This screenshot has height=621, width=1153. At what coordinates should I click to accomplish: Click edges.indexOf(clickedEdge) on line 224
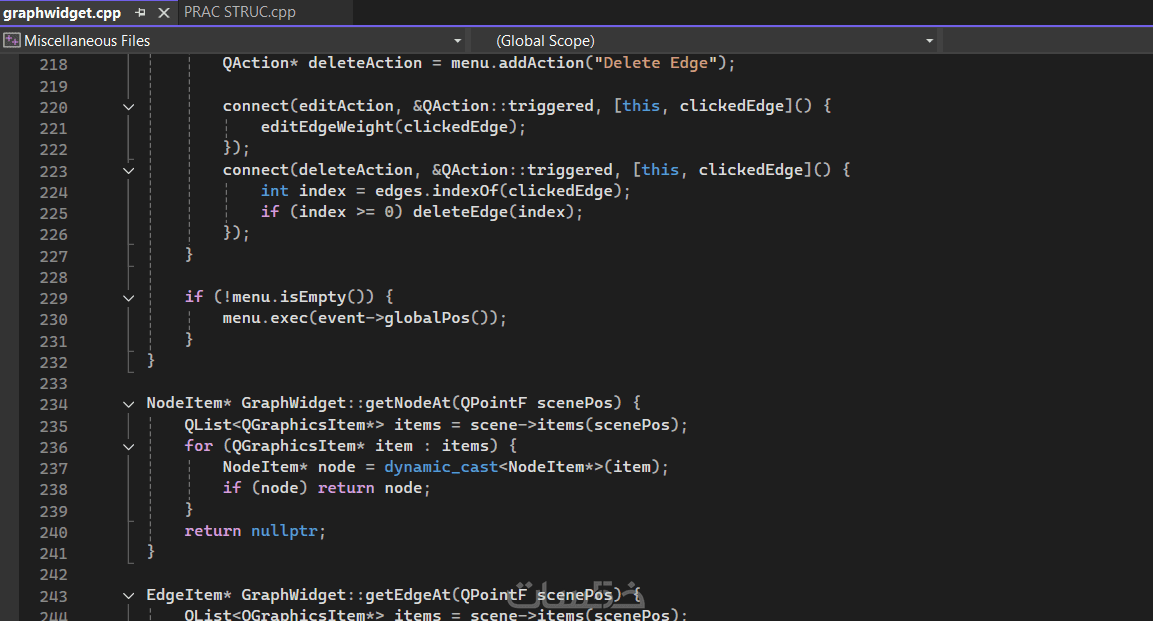(x=498, y=191)
